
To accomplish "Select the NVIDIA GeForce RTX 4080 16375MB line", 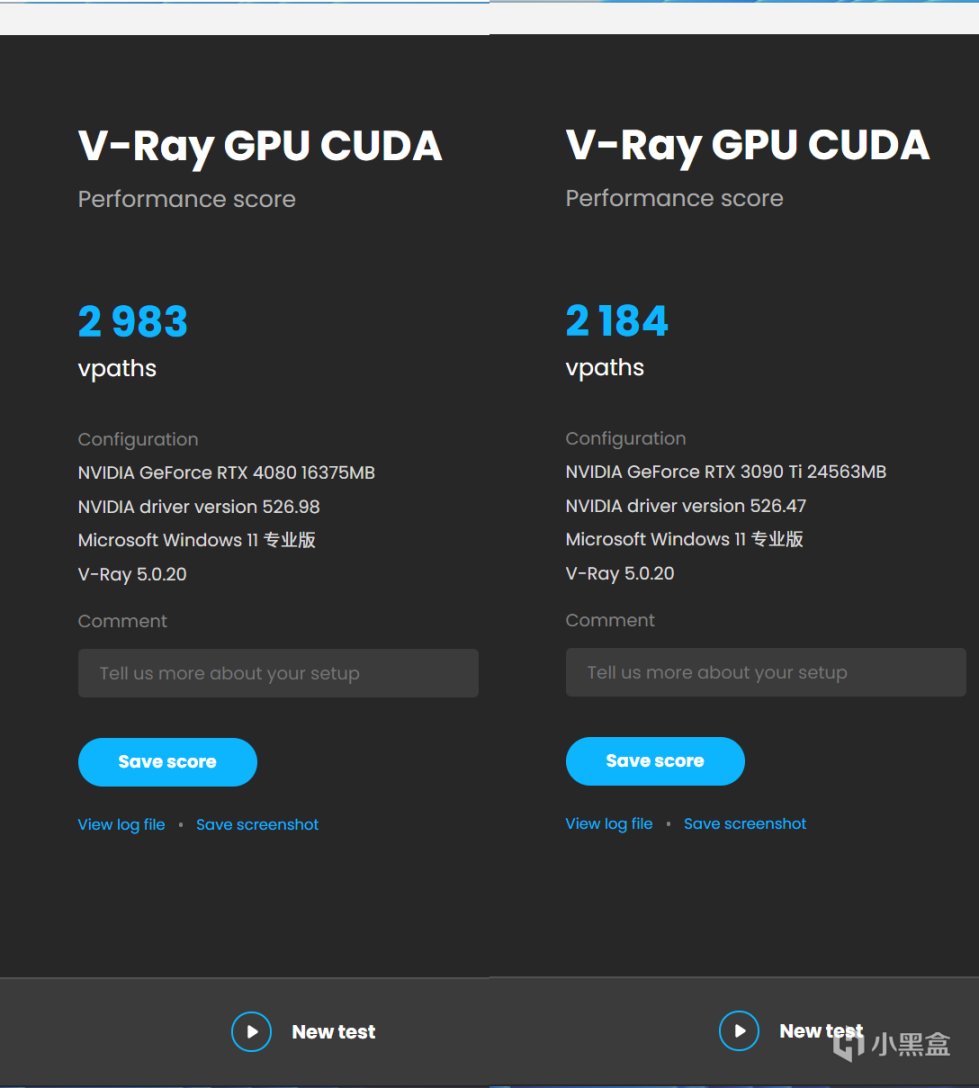I will [226, 473].
